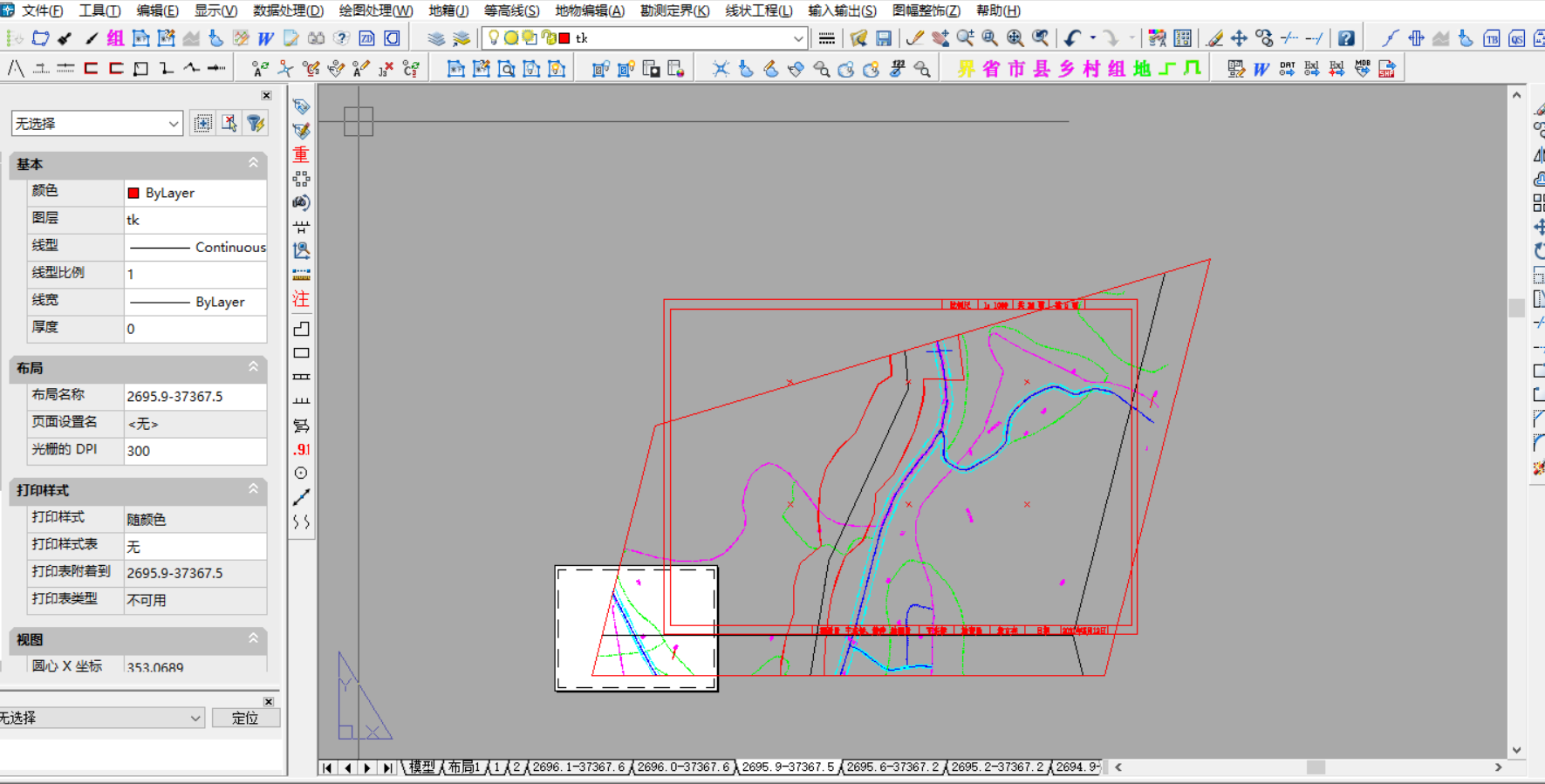Click the filter funnel icon in properties panel
The image size is (1545, 784).
coord(256,124)
